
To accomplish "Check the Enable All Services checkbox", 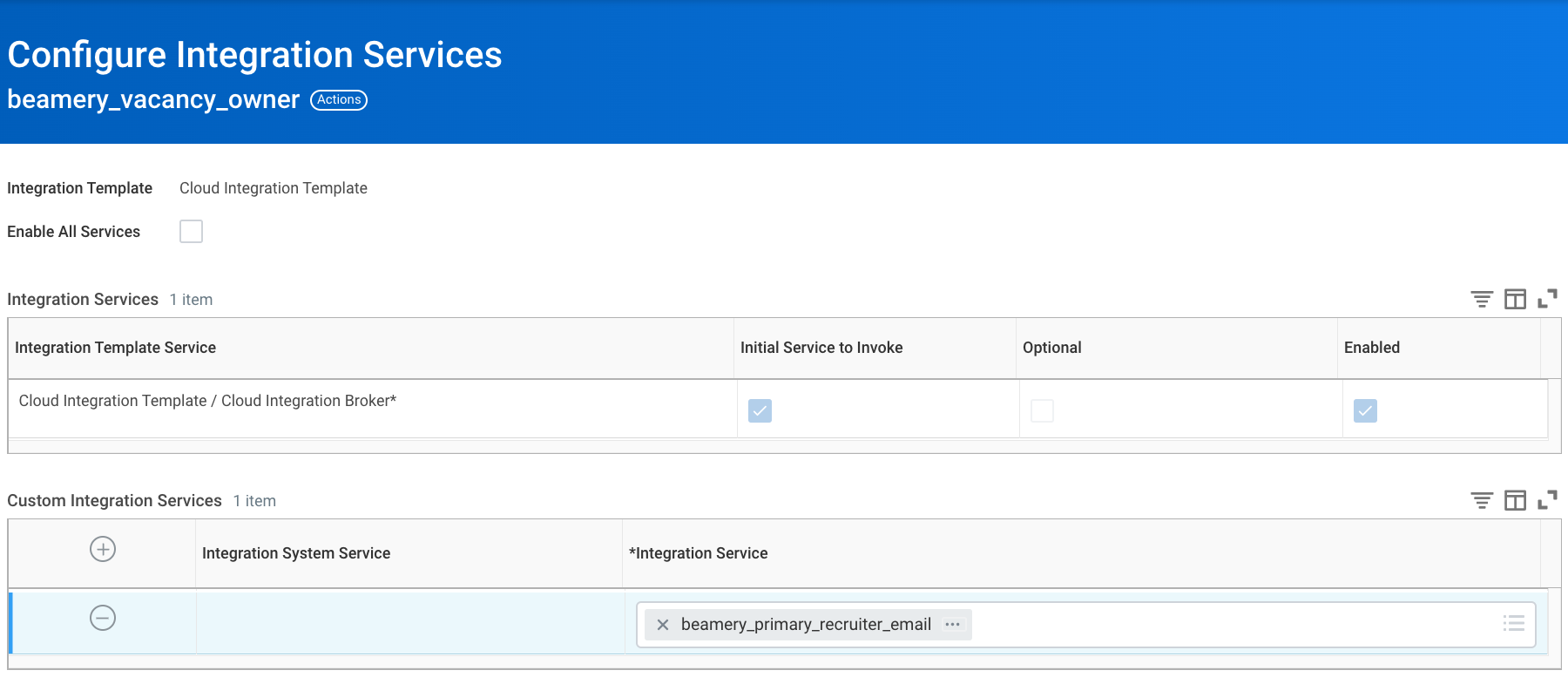I will click(191, 231).
